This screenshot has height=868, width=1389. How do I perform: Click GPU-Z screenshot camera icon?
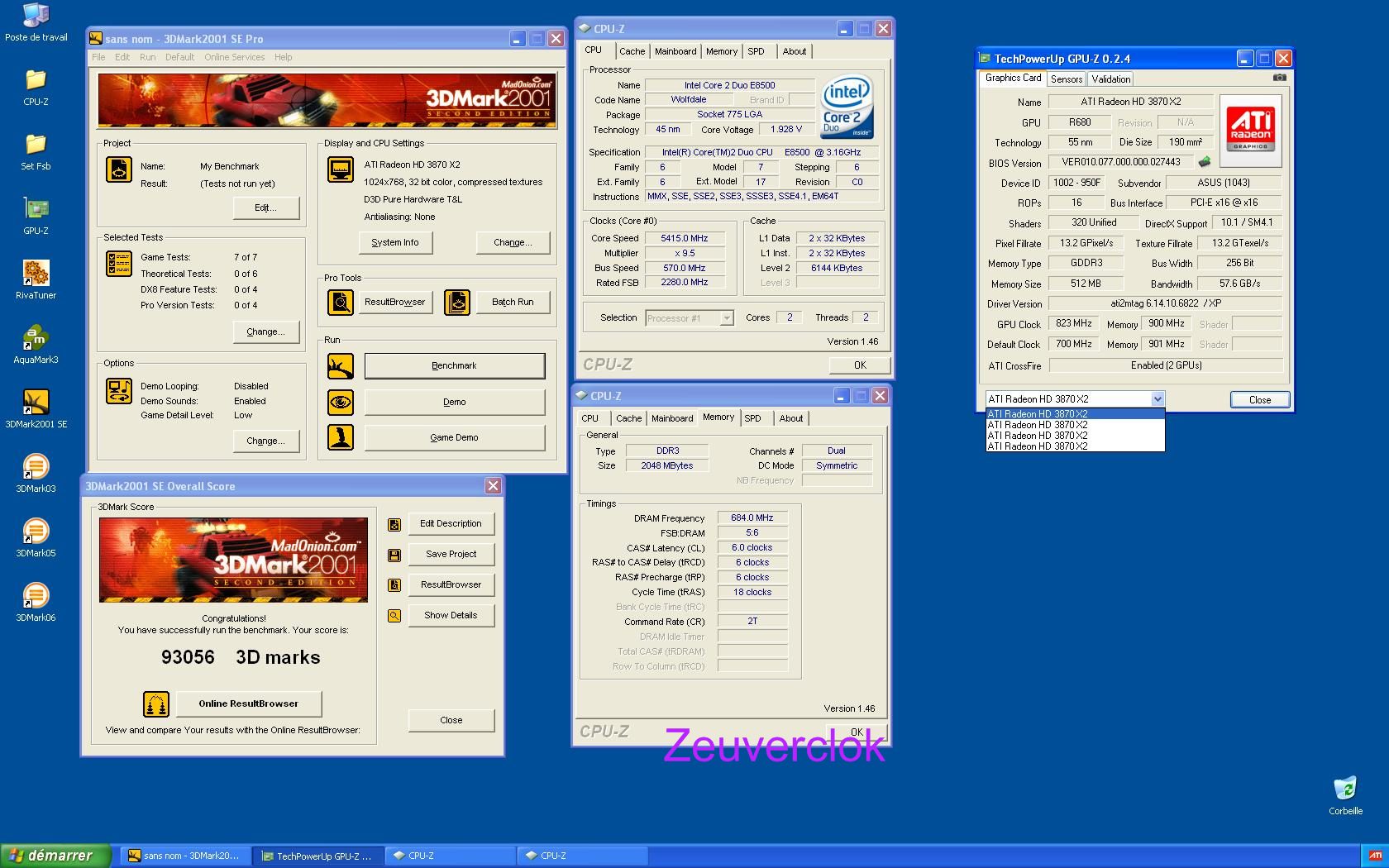coord(1279,78)
